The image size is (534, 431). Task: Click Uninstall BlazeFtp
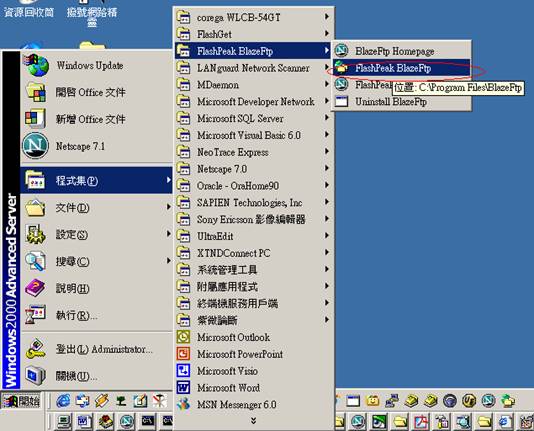[402, 101]
